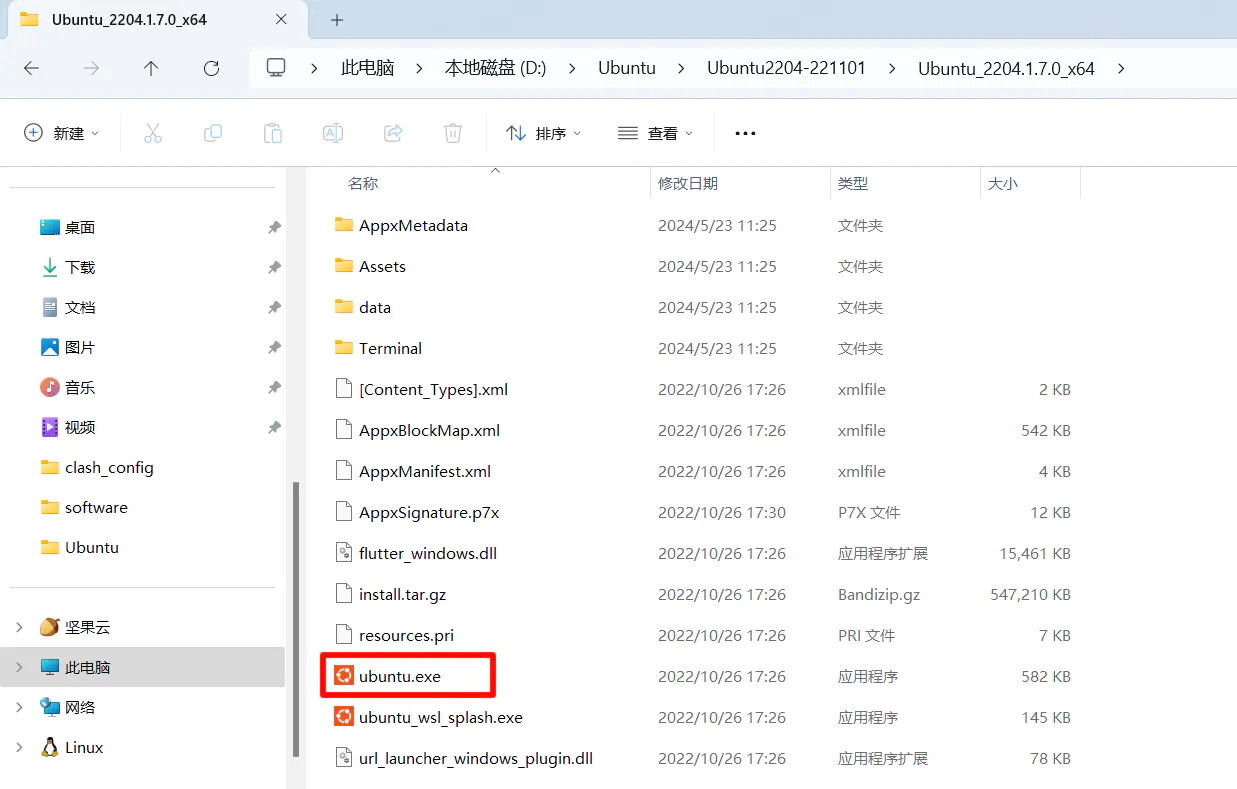This screenshot has width=1237, height=789.
Task: Click the Cut scissors icon
Action: click(x=153, y=133)
